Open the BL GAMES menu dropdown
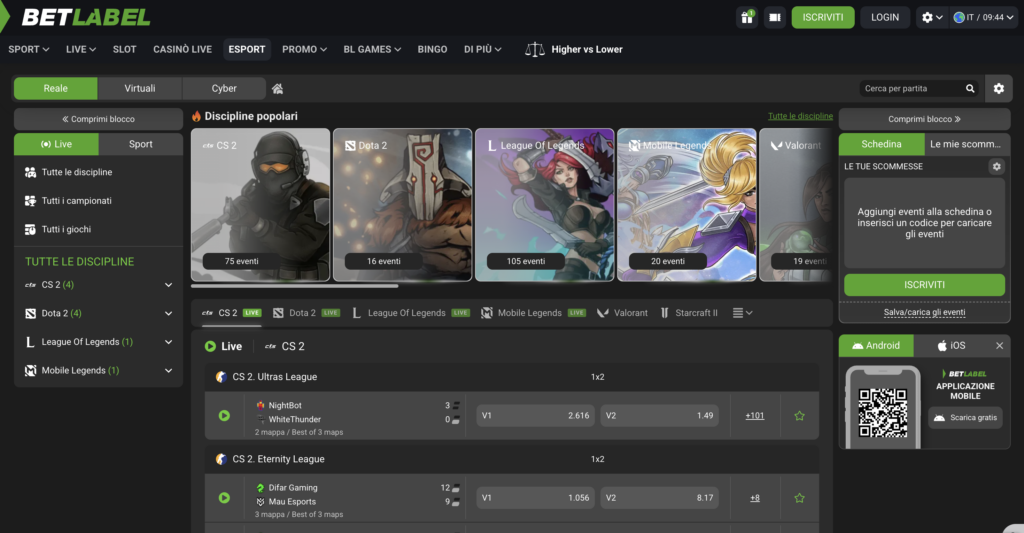The image size is (1024, 533). (372, 49)
